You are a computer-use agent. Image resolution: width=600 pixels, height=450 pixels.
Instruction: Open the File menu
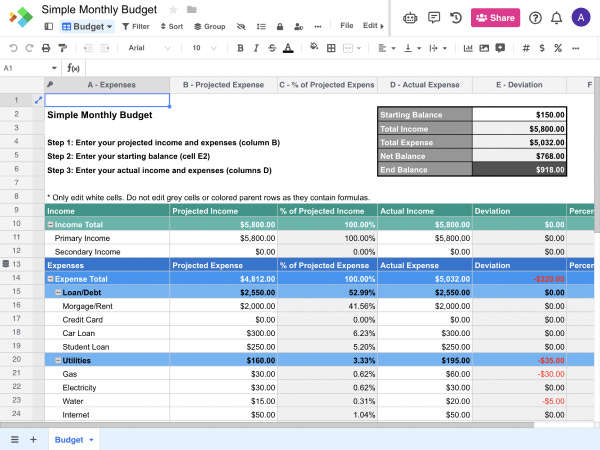(x=347, y=26)
